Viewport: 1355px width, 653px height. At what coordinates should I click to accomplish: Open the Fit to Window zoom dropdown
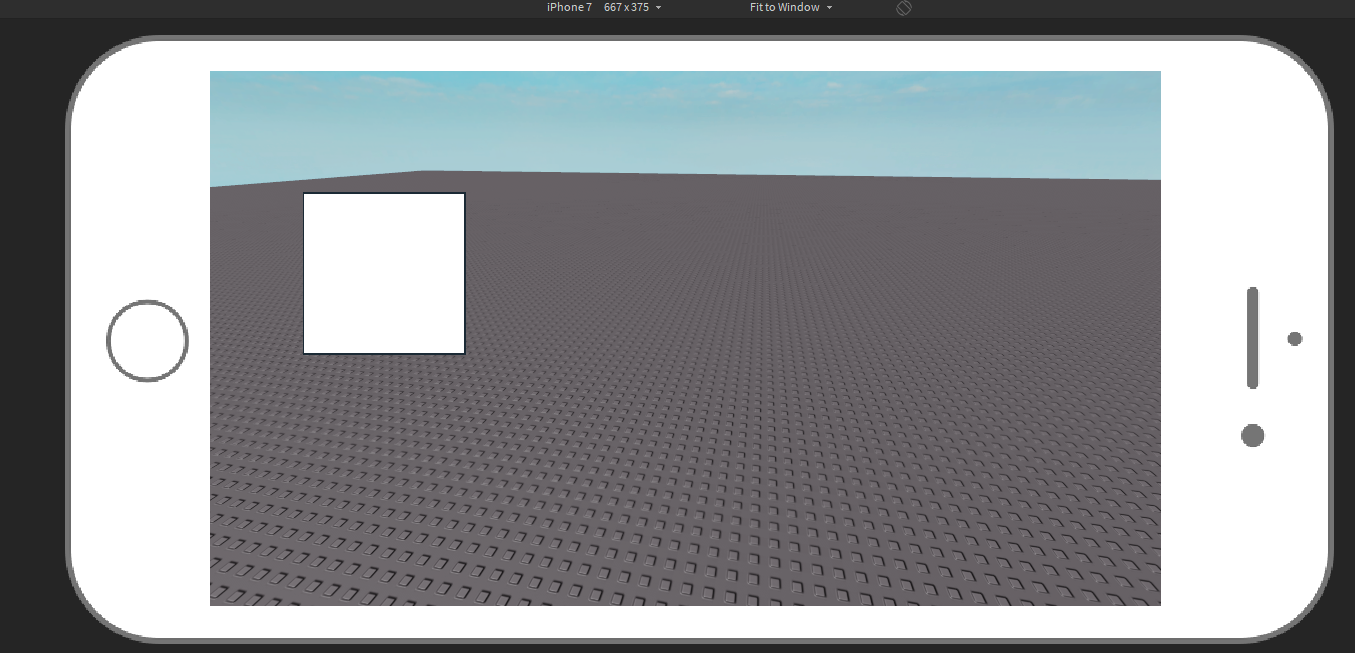pyautogui.click(x=791, y=8)
